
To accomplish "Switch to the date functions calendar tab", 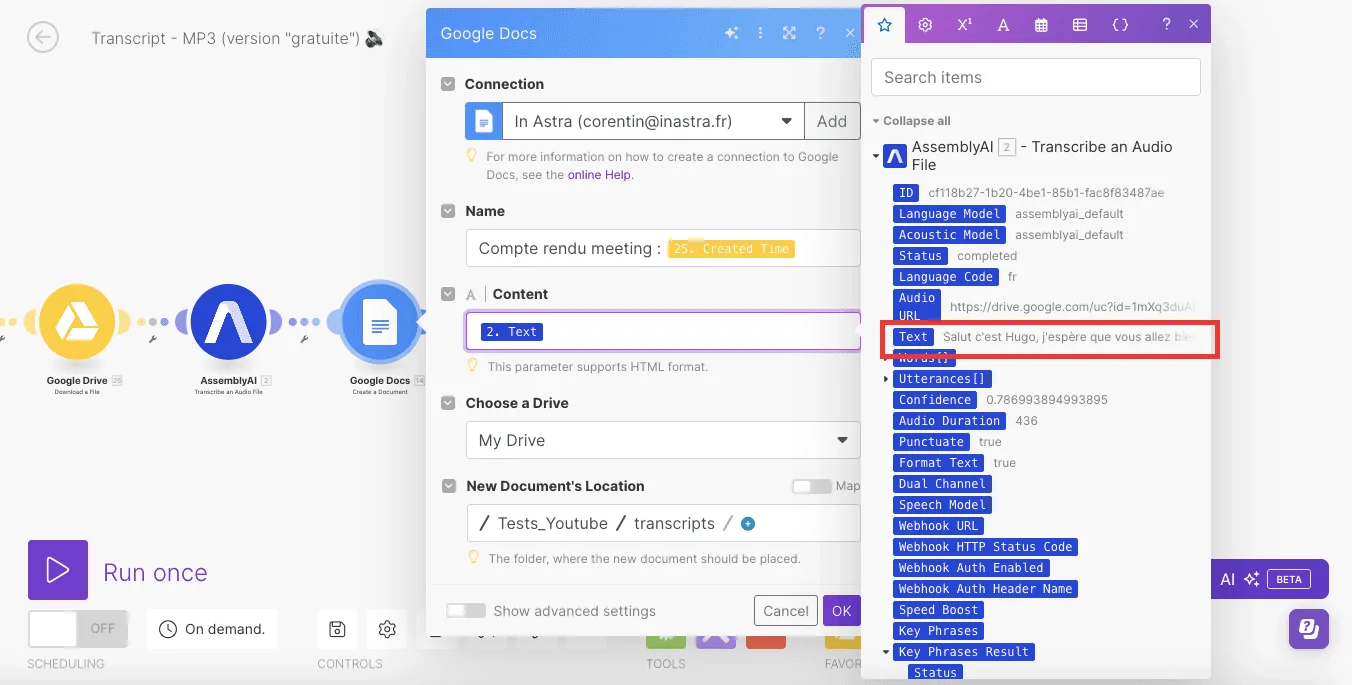I will (1041, 25).
